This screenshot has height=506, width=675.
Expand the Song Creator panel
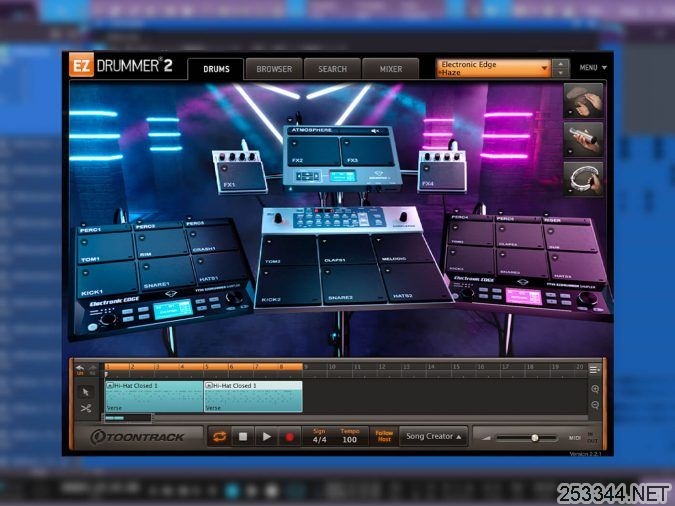pyautogui.click(x=433, y=437)
